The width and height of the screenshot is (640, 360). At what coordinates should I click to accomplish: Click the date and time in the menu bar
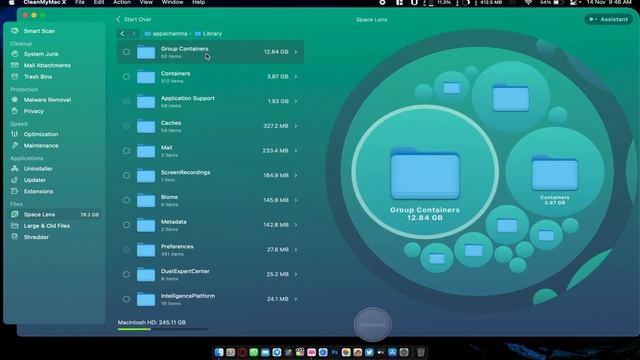click(609, 2)
